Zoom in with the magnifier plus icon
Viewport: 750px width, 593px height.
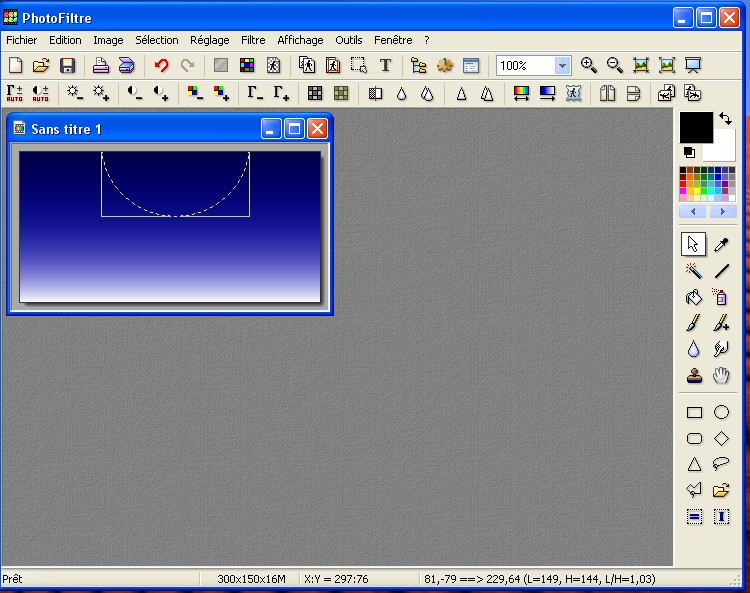pos(588,65)
